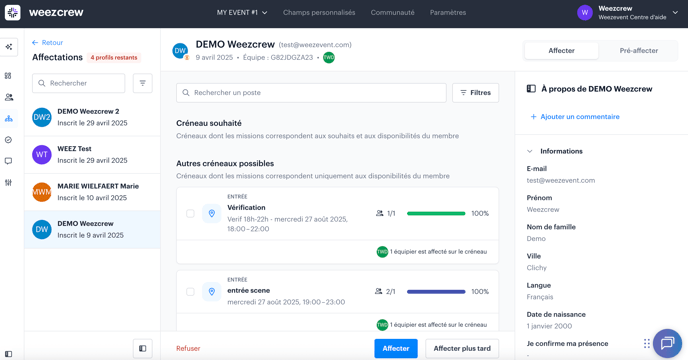This screenshot has width=688, height=360.
Task: Click the Vérification progress bar
Action: click(x=436, y=213)
